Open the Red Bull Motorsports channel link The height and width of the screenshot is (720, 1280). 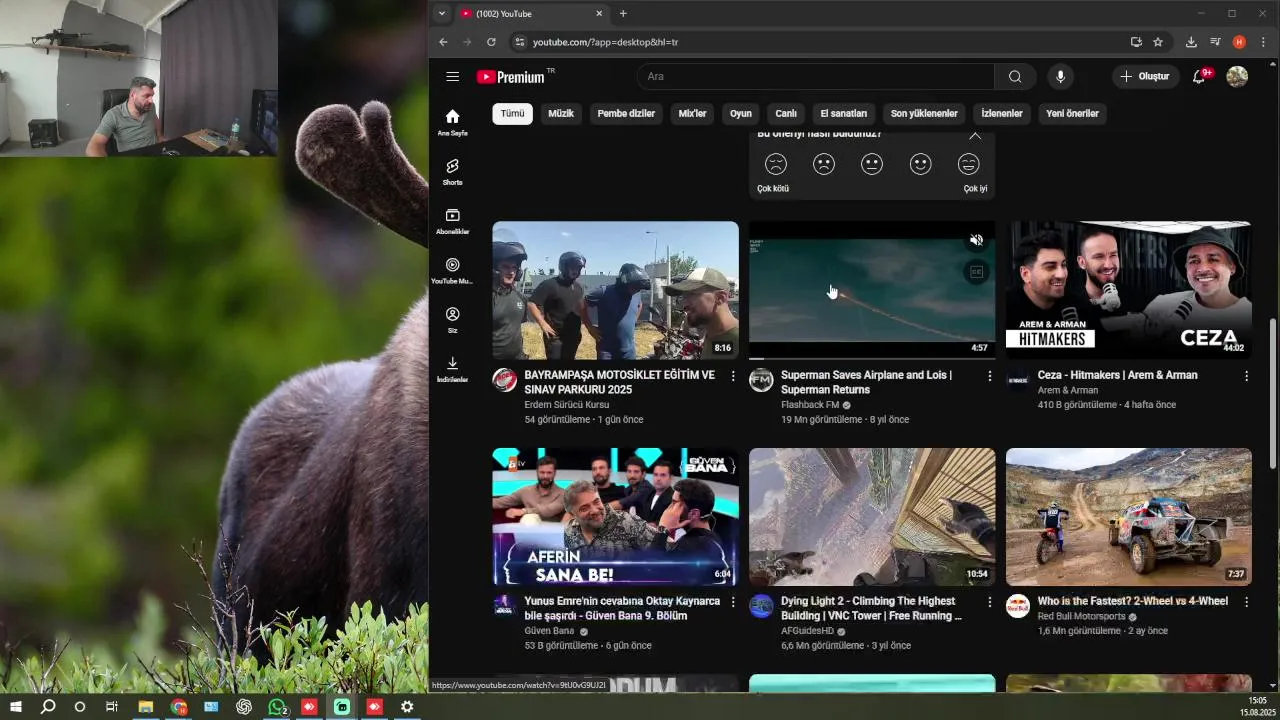click(1081, 616)
